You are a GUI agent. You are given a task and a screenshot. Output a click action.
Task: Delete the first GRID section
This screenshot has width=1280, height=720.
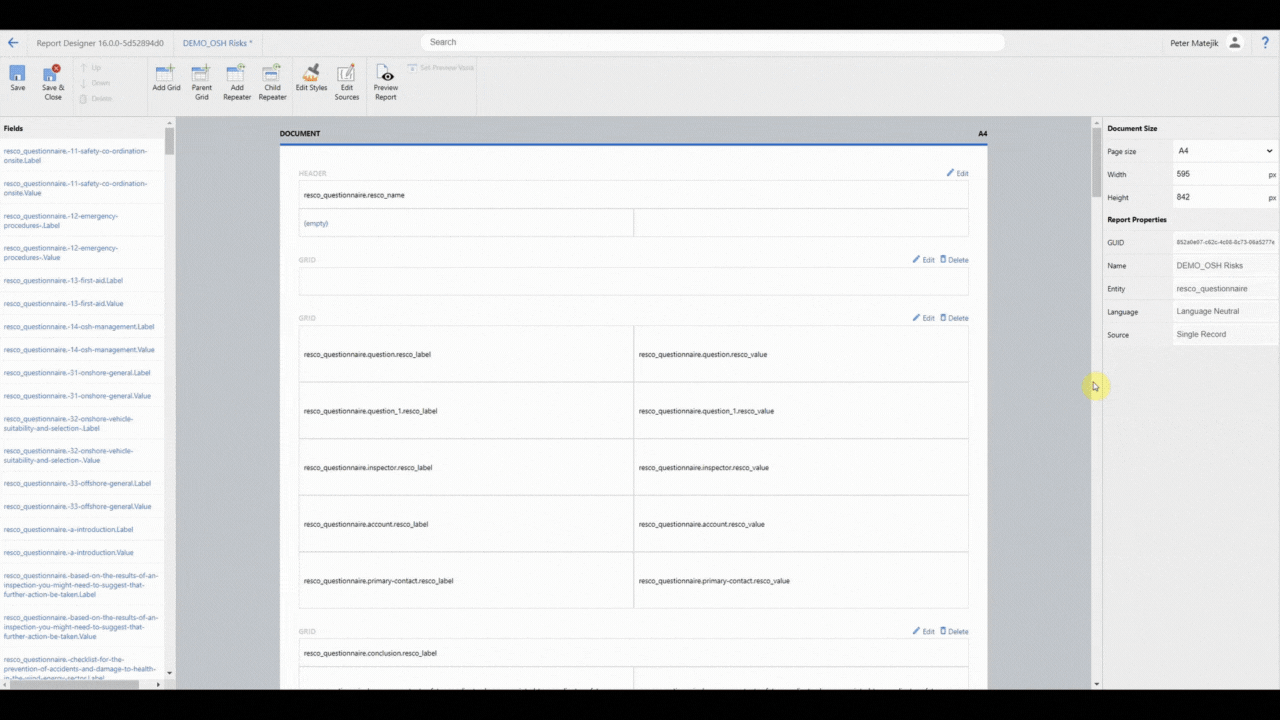tap(954, 260)
